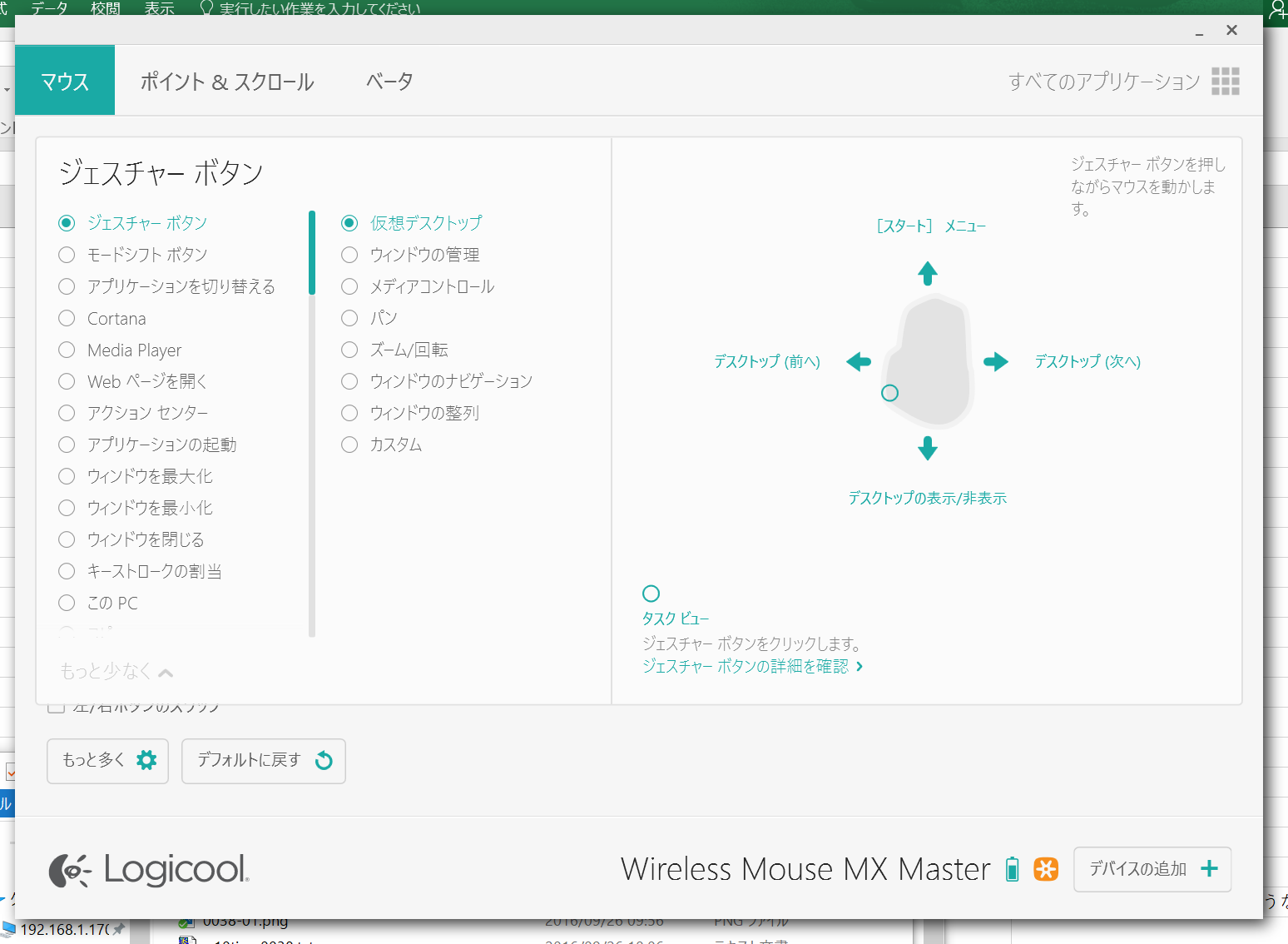
Task: Click the plus icon inside デバイスの追加
Action: click(x=1208, y=868)
